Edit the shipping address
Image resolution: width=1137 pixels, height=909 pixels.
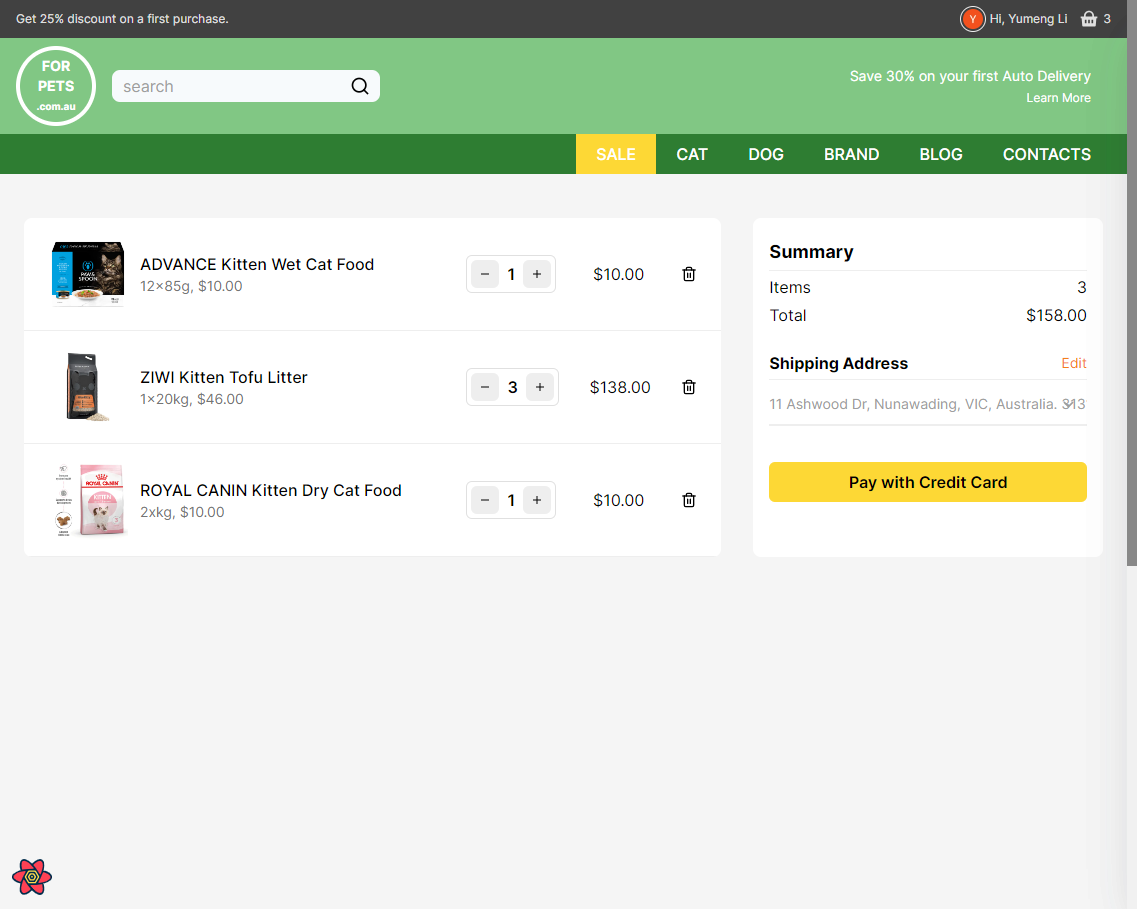point(1073,363)
